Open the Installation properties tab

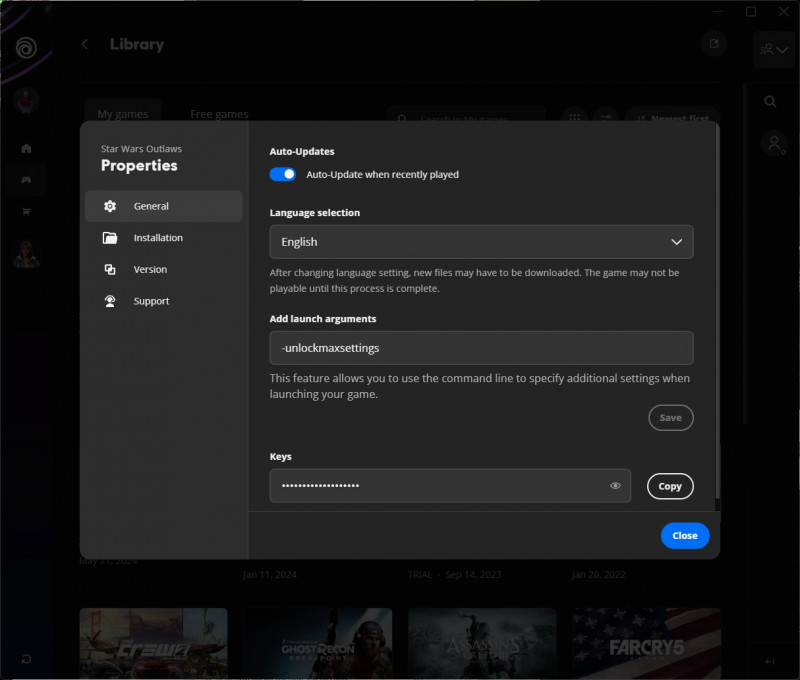coord(164,238)
